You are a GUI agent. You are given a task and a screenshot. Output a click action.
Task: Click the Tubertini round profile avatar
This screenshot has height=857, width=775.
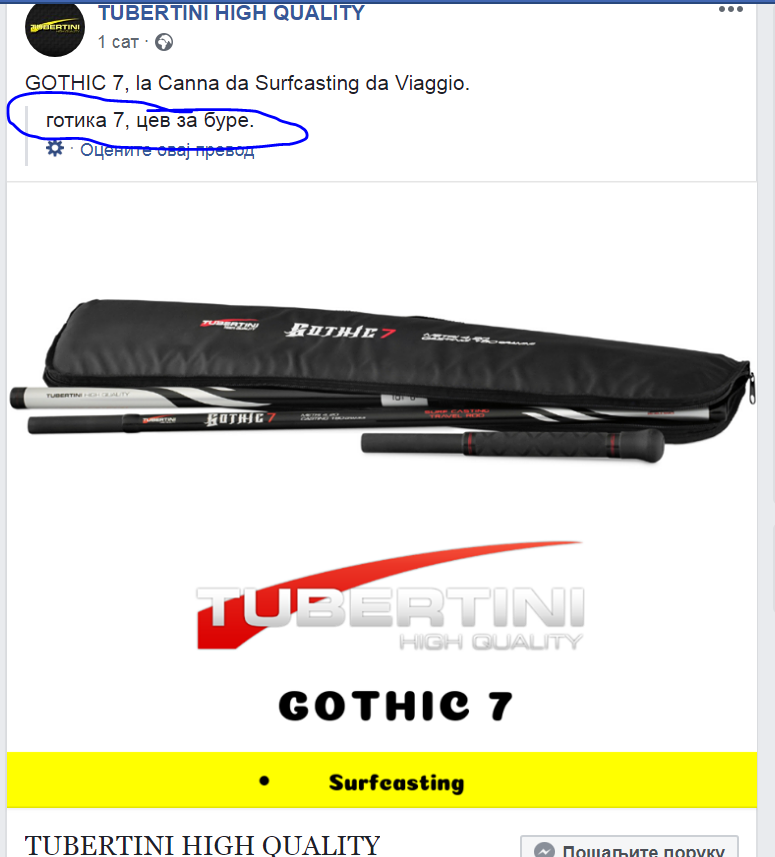coord(55,27)
